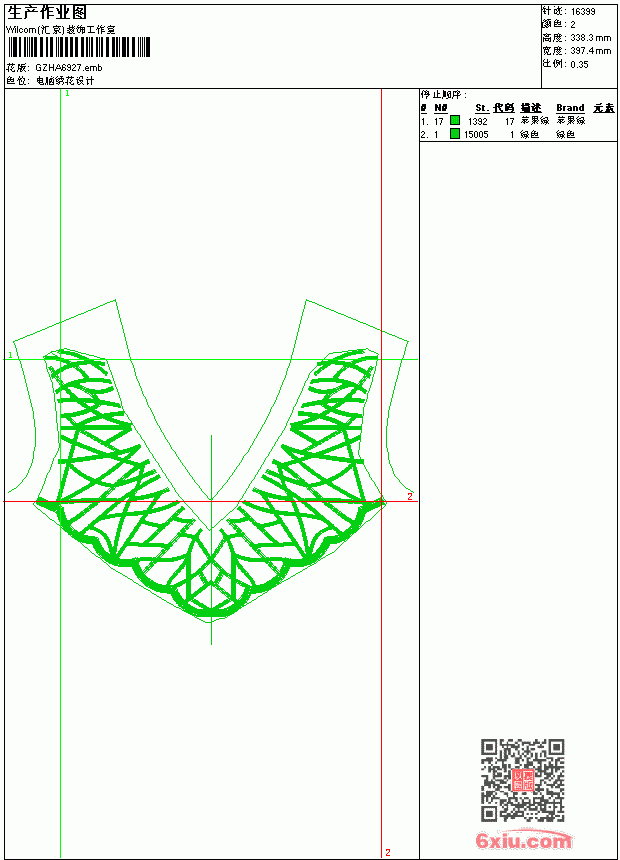This screenshot has width=620, height=860.
Task: Select stop row with 1392 stitches
Action: [503, 121]
